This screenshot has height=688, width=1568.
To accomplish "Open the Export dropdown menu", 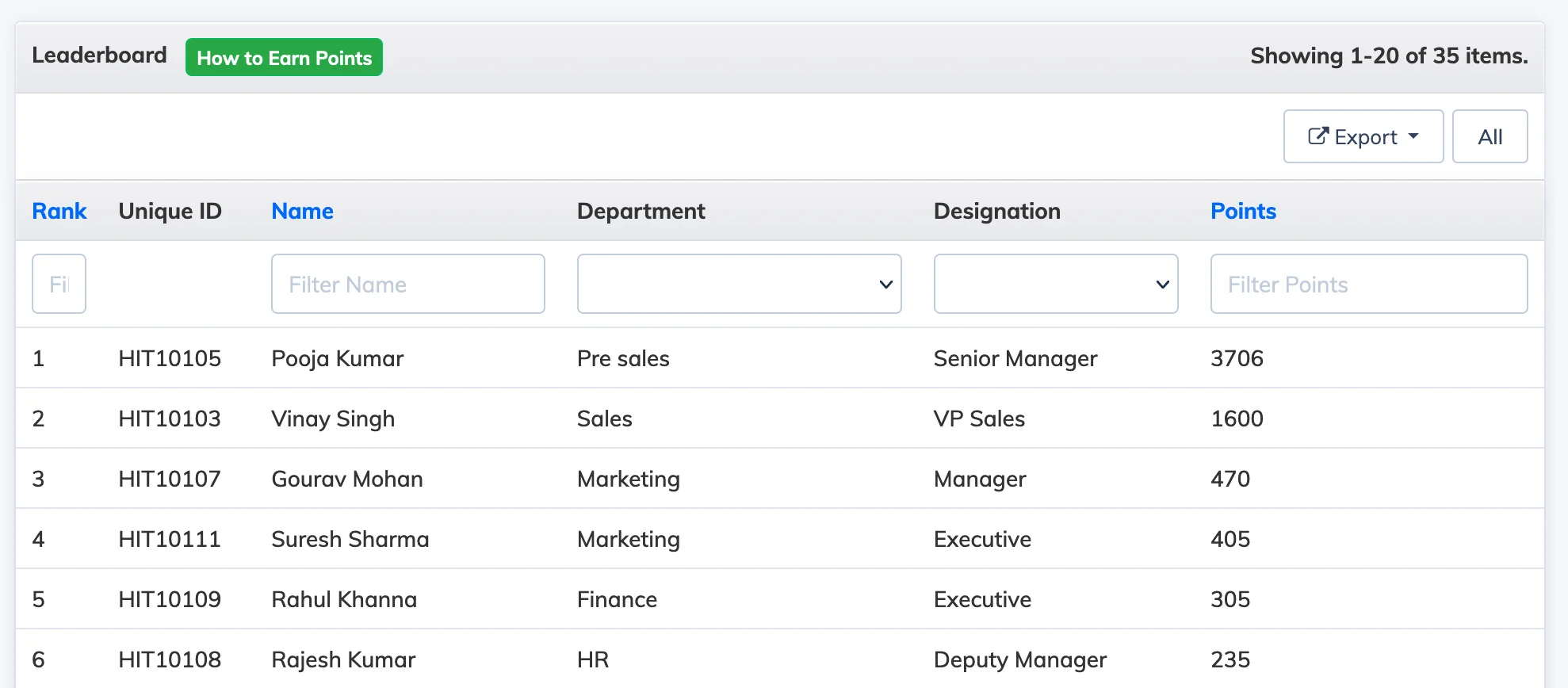I will (1363, 136).
